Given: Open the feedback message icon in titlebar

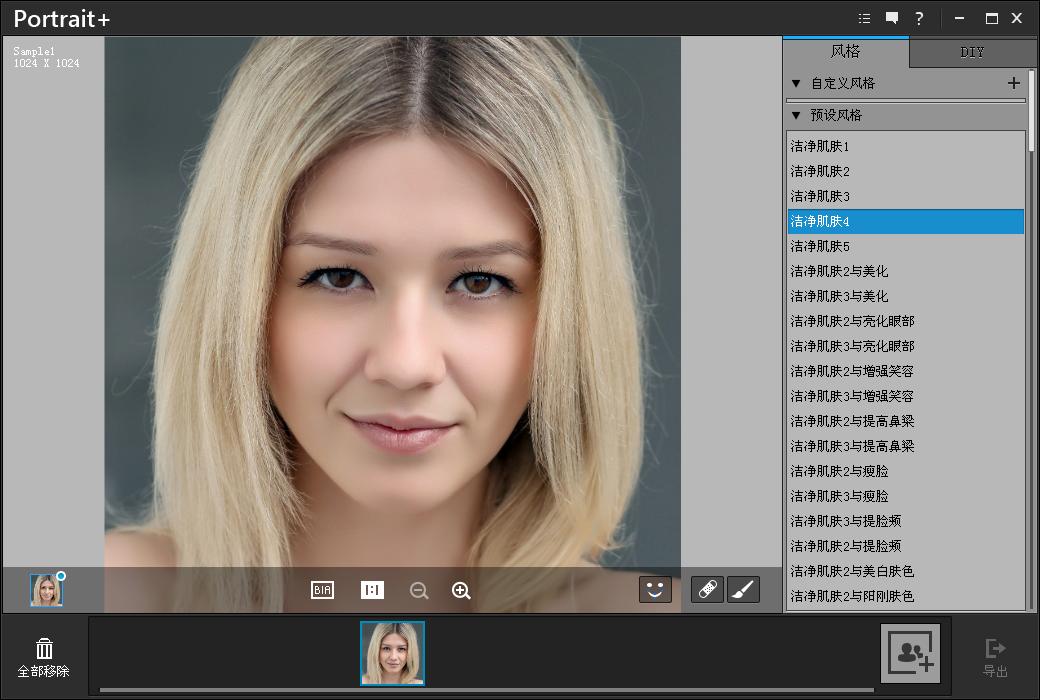Looking at the screenshot, I should [892, 18].
